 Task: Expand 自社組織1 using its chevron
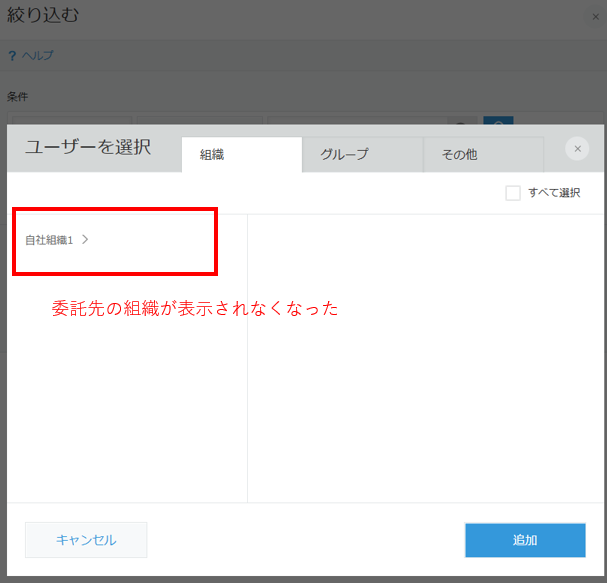click(85, 240)
